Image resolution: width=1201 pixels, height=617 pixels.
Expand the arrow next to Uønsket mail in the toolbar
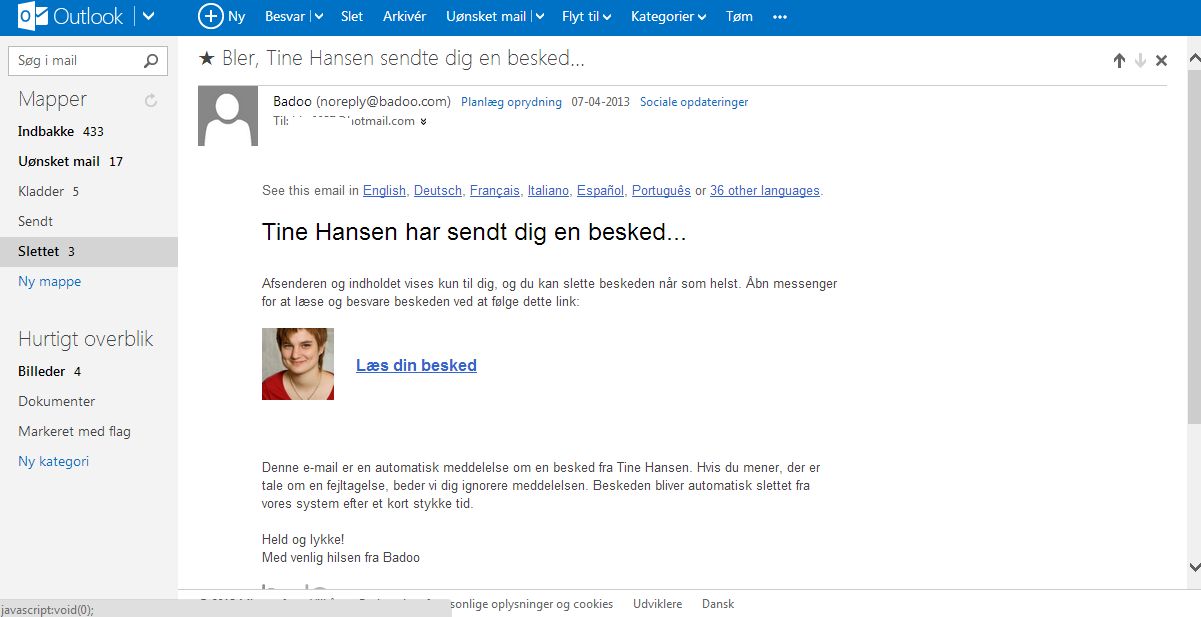(539, 16)
